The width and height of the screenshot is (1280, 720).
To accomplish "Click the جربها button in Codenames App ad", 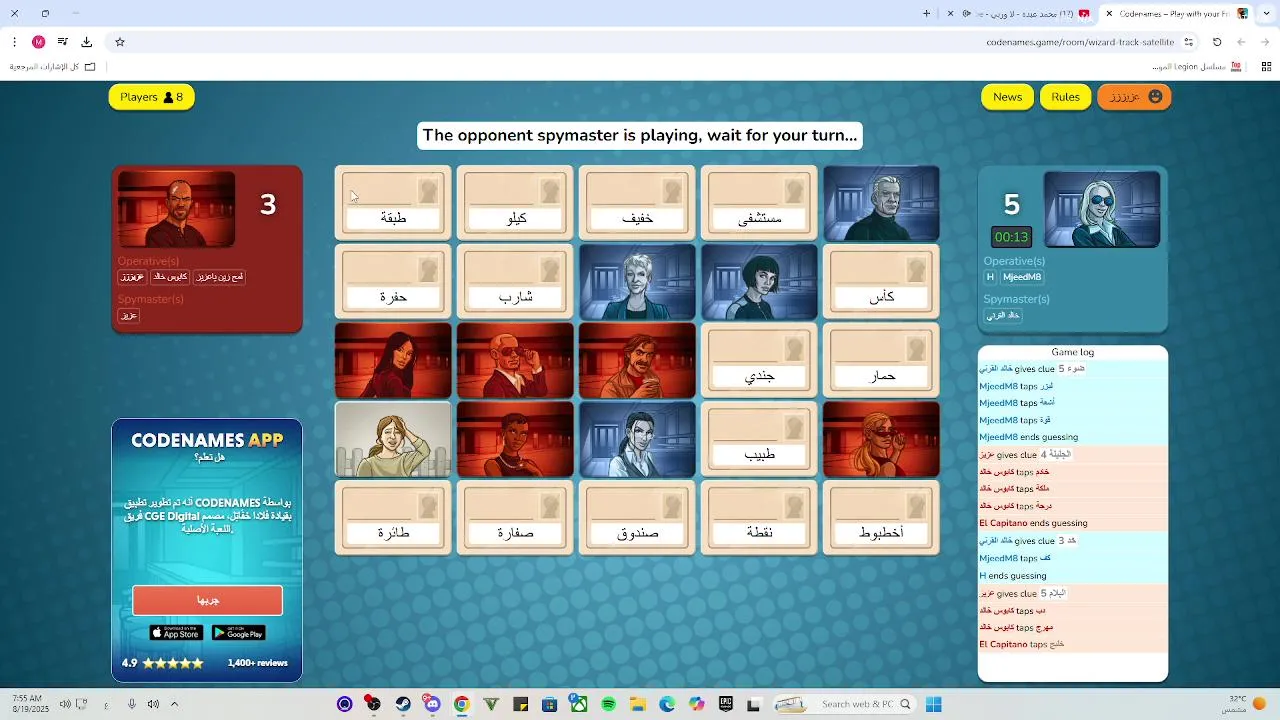I will pyautogui.click(x=207, y=600).
